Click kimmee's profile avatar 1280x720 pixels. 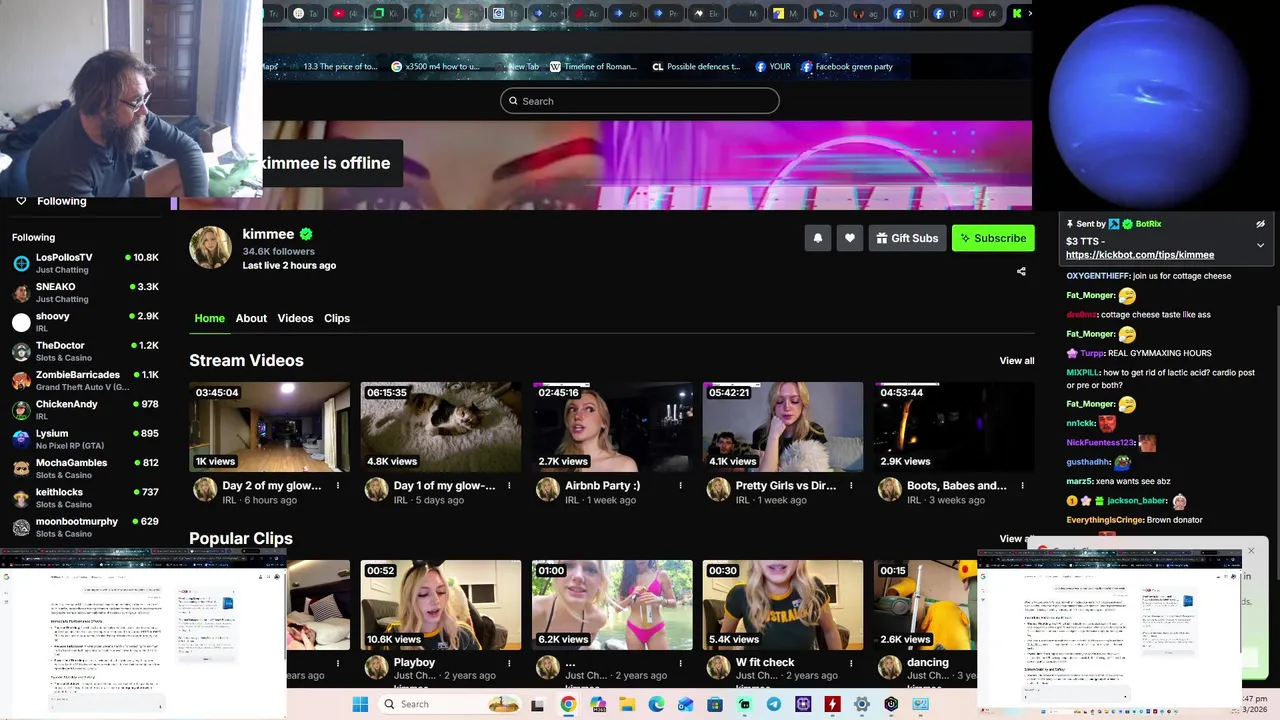point(210,247)
